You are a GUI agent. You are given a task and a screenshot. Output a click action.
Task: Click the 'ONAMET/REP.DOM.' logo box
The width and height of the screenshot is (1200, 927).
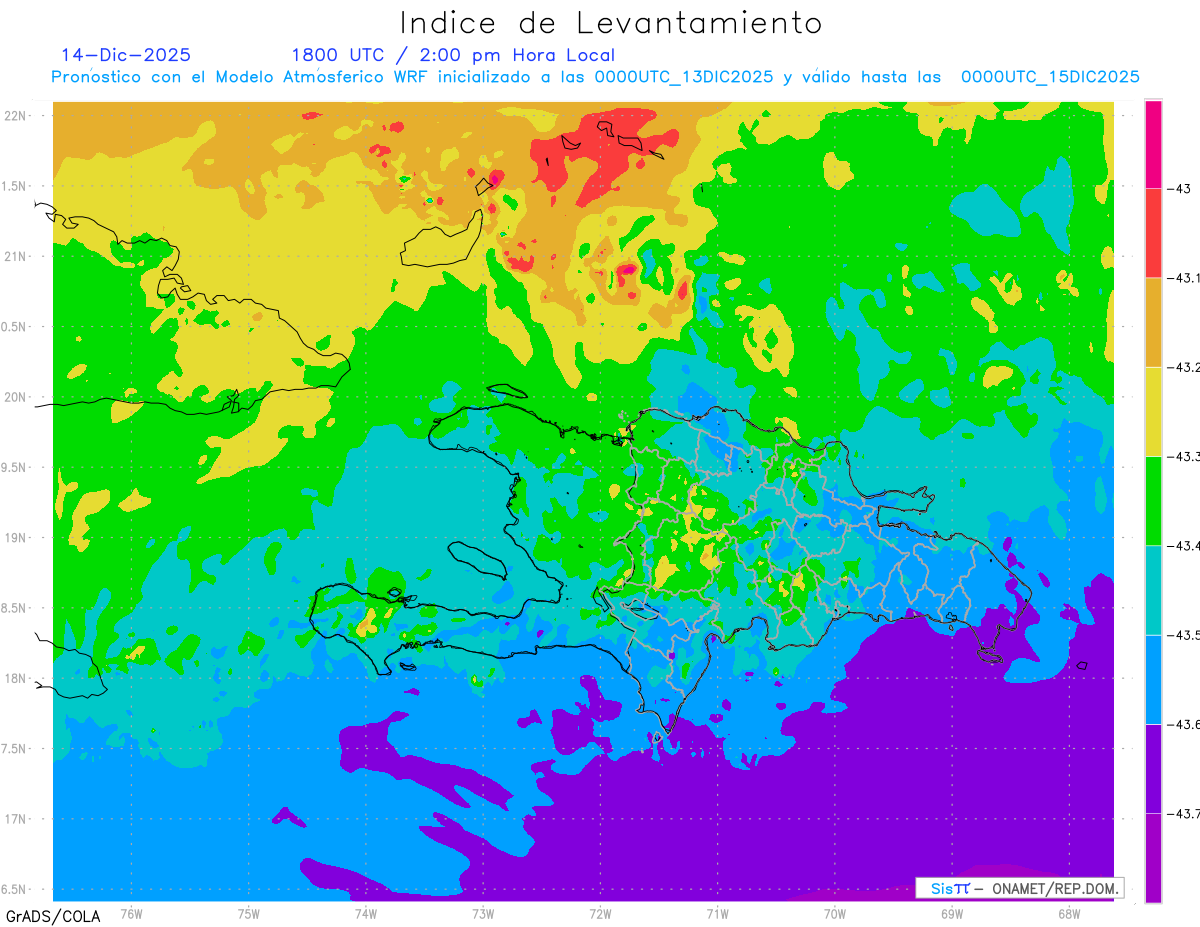click(1019, 887)
